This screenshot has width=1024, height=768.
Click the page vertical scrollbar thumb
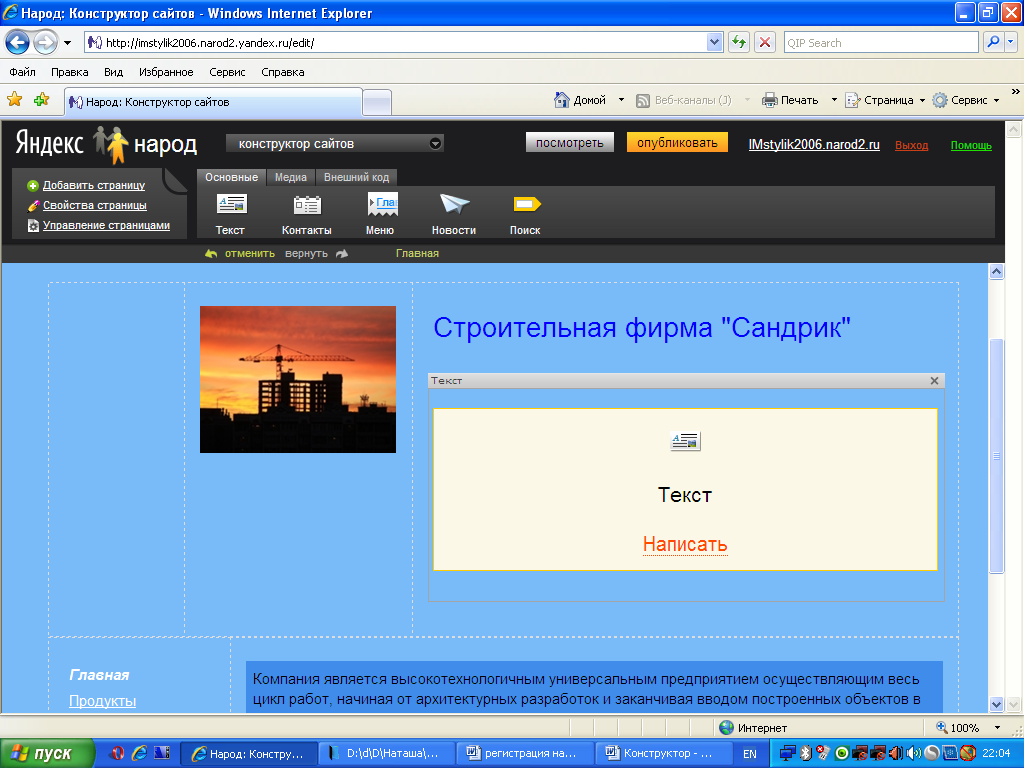pyautogui.click(x=996, y=456)
